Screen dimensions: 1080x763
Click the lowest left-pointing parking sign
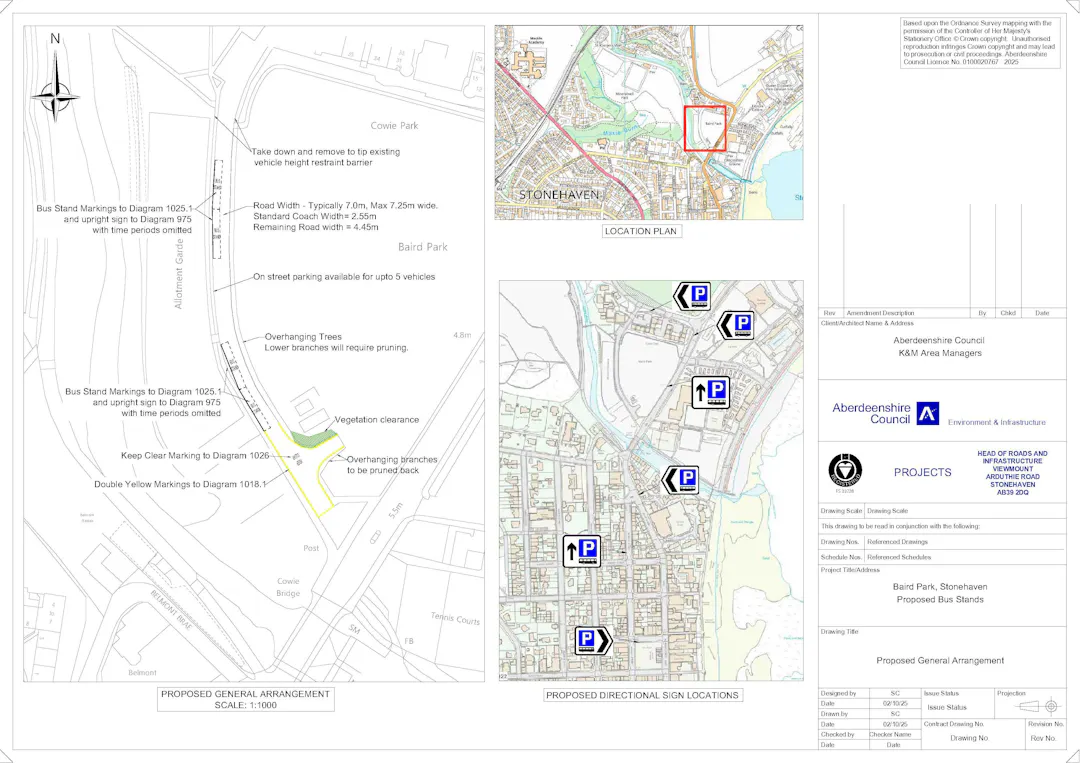[x=681, y=480]
